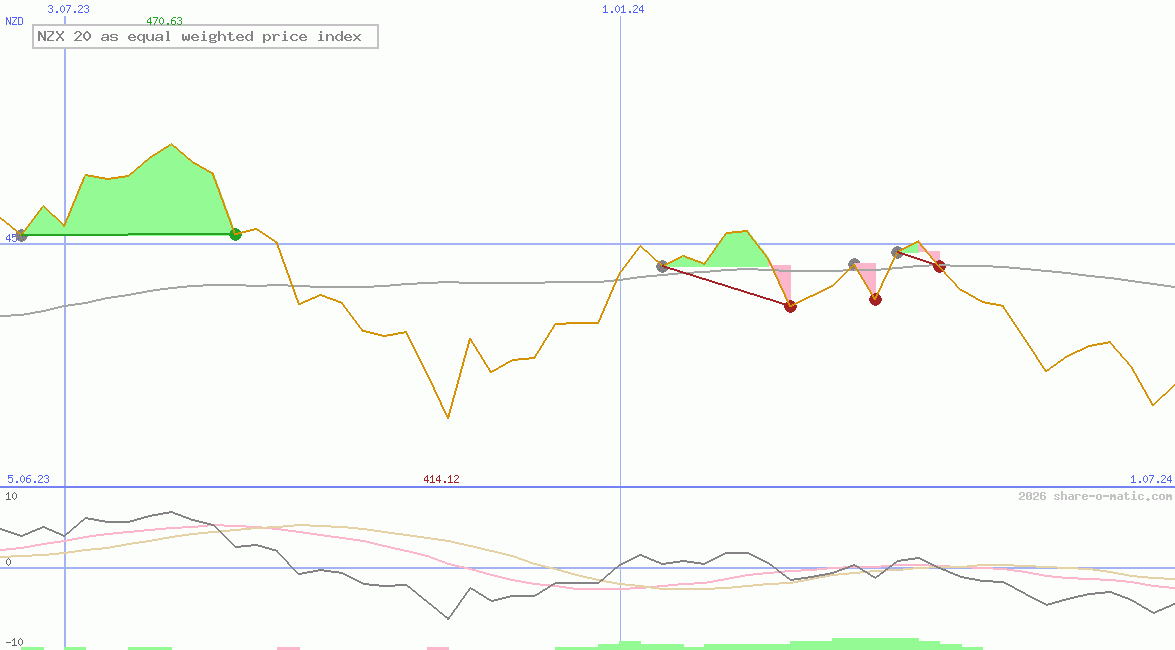Click the oscillator -10 axis label
This screenshot has width=1175, height=650.
14,643
